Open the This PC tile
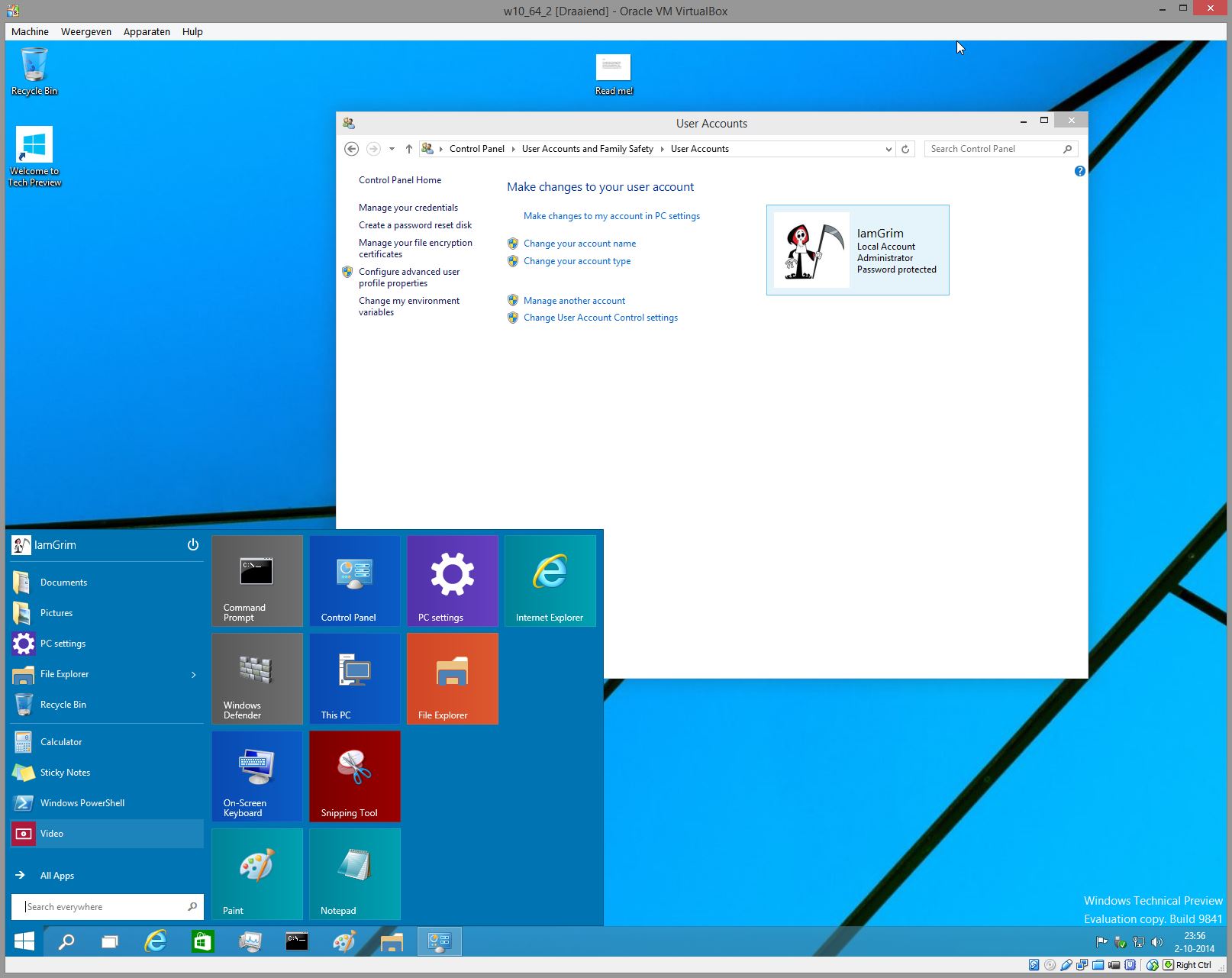 click(355, 679)
